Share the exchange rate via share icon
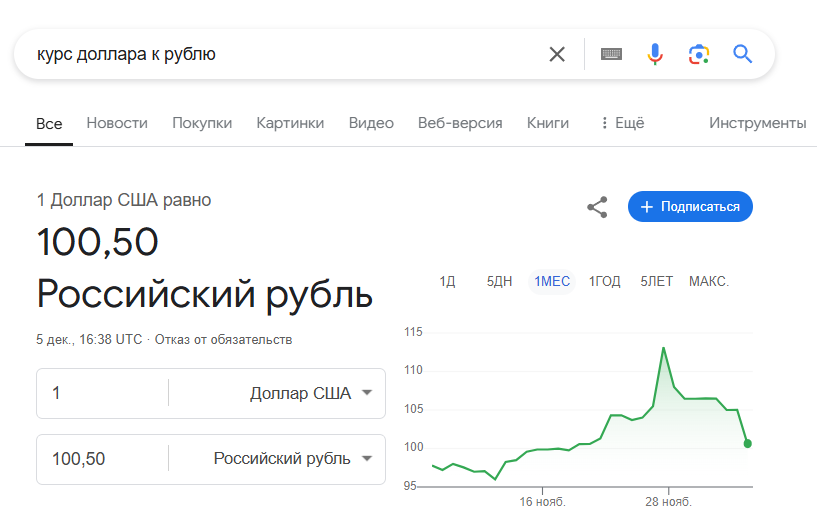Image resolution: width=817 pixels, height=518 pixels. pos(597,207)
